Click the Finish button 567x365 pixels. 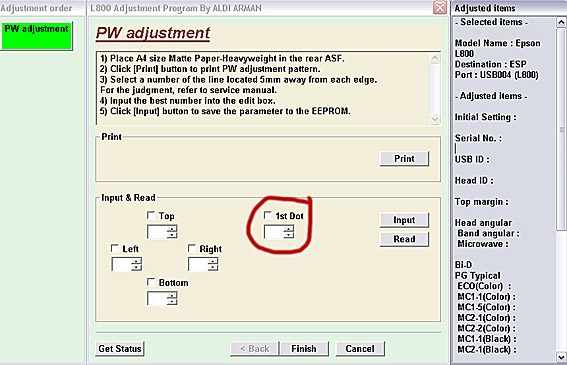tap(304, 349)
